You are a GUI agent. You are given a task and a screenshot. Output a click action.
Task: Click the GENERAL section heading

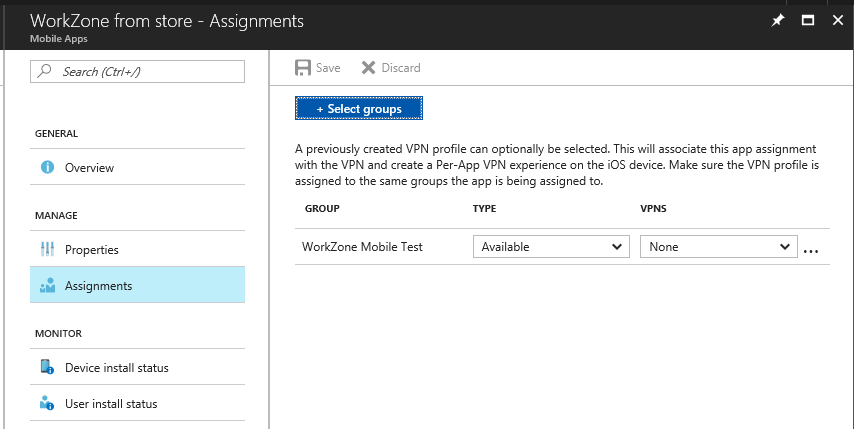tap(56, 133)
